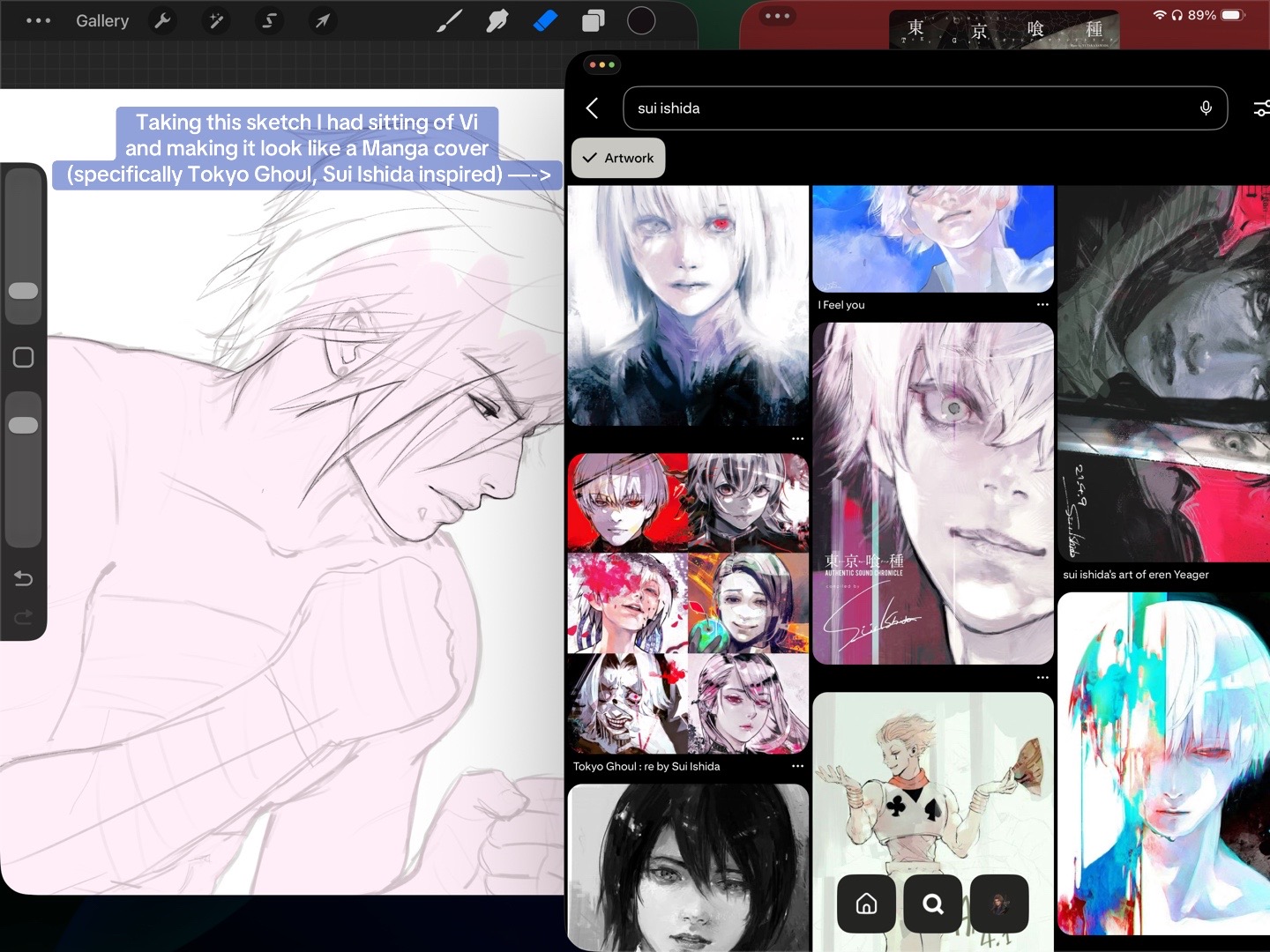Select the Selection S-shaped tool

pyautogui.click(x=269, y=20)
